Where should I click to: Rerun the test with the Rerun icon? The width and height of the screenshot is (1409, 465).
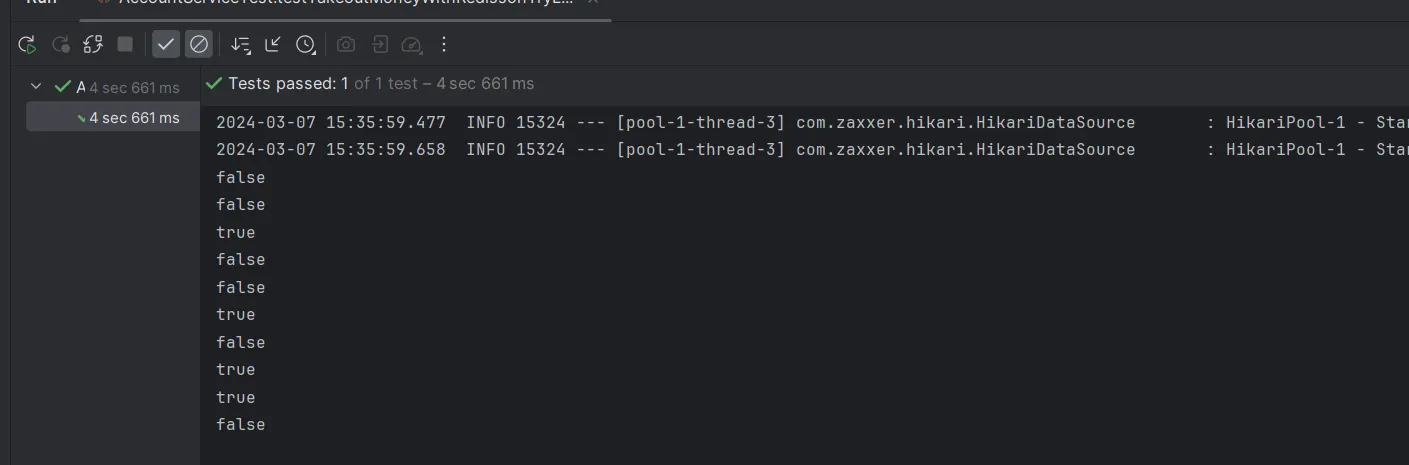pyautogui.click(x=28, y=44)
